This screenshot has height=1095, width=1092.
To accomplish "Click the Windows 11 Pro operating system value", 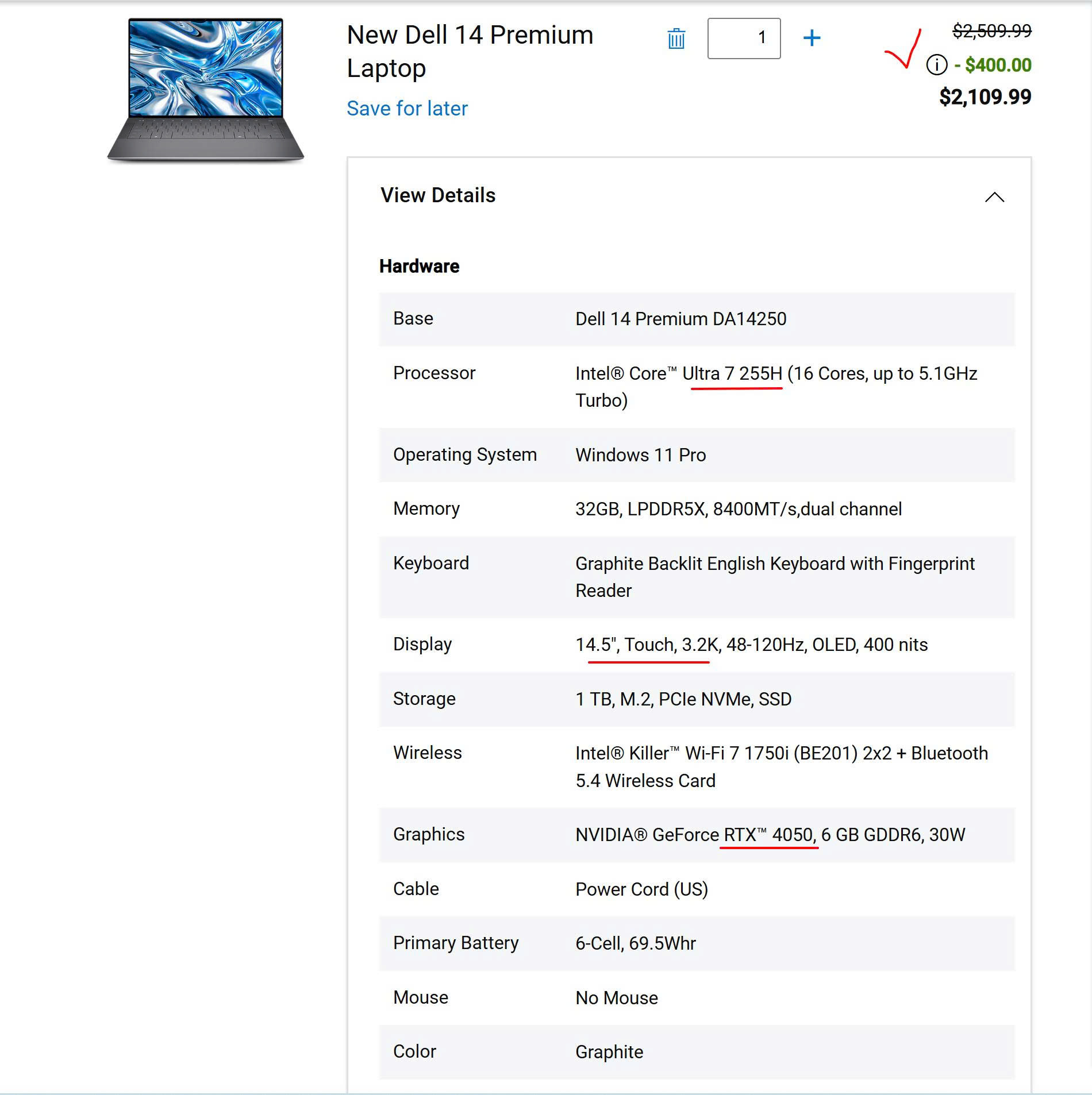I will [640, 455].
